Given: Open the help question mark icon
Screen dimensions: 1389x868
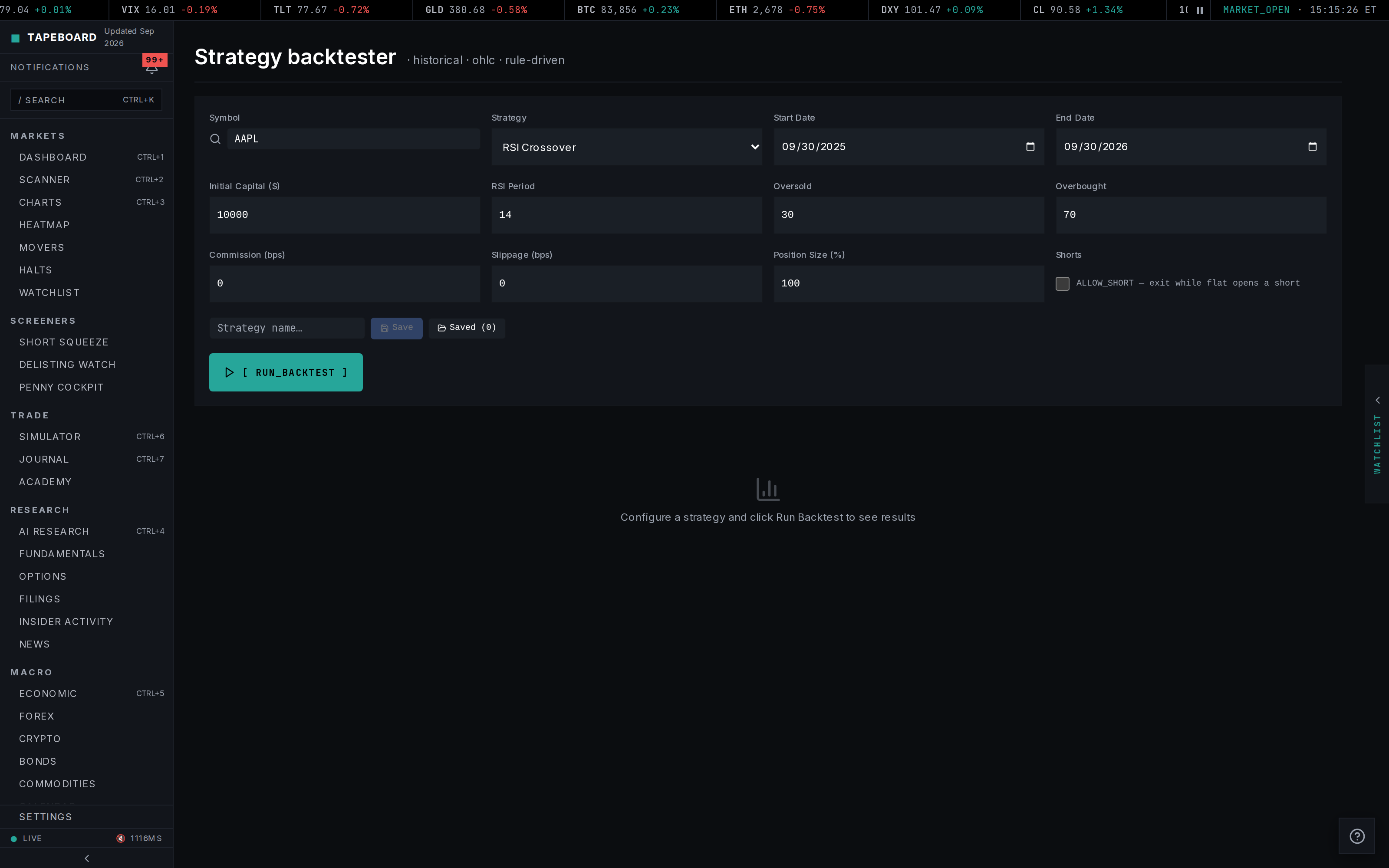Looking at the screenshot, I should click(1357, 836).
